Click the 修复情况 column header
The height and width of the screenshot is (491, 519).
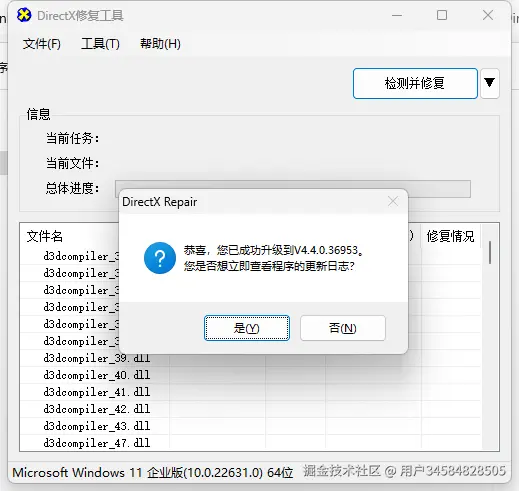pyautogui.click(x=450, y=236)
